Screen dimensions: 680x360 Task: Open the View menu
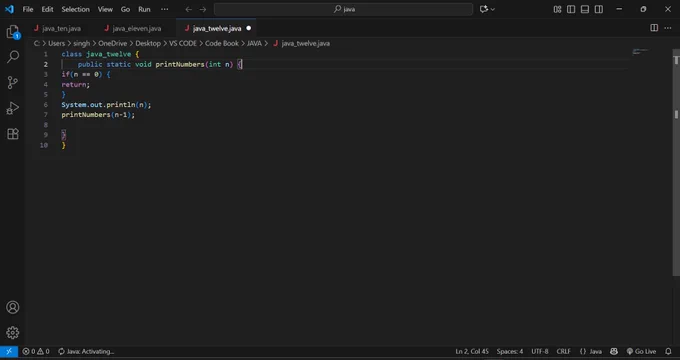pos(105,9)
